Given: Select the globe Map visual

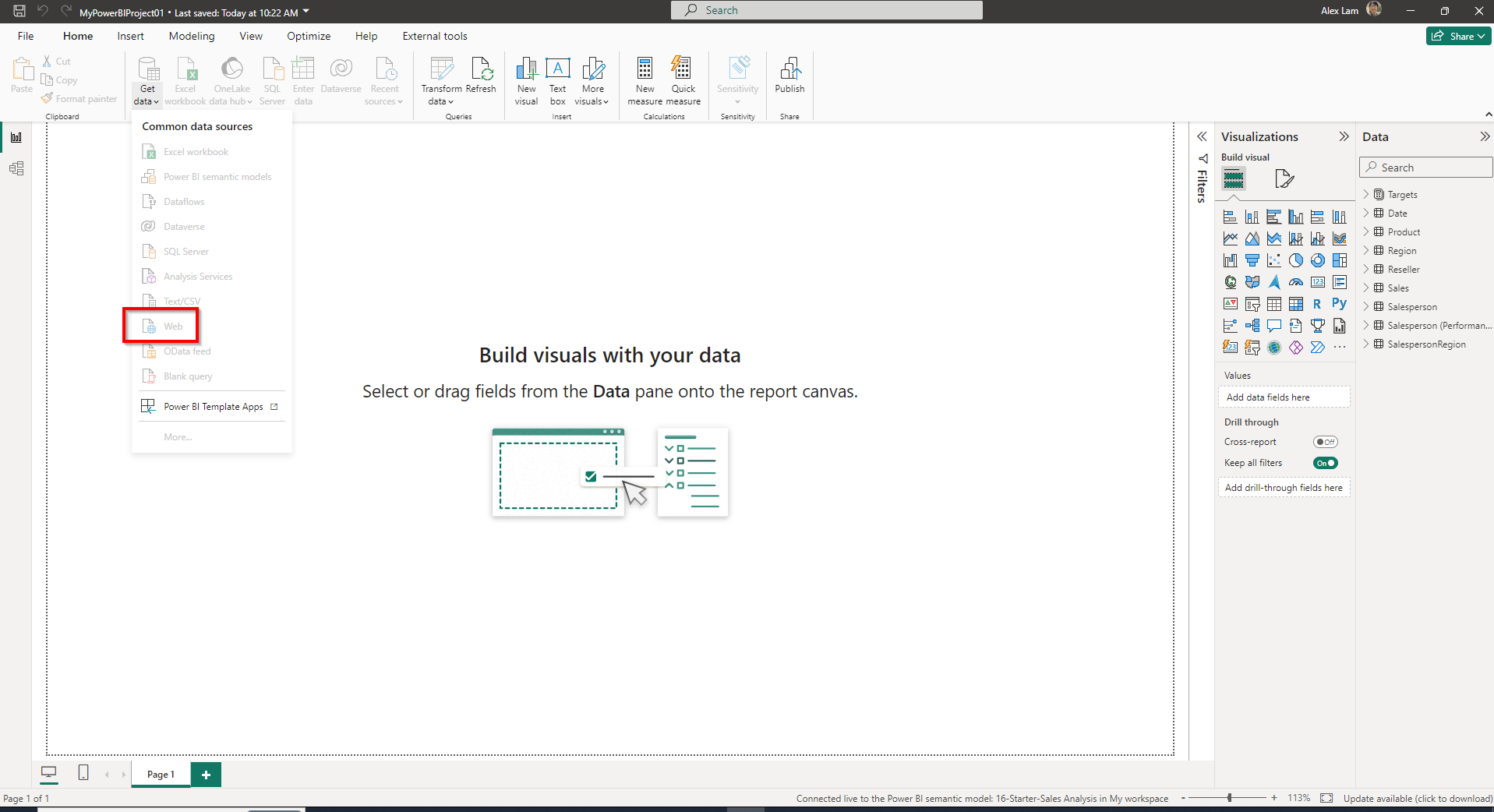Looking at the screenshot, I should click(1231, 282).
